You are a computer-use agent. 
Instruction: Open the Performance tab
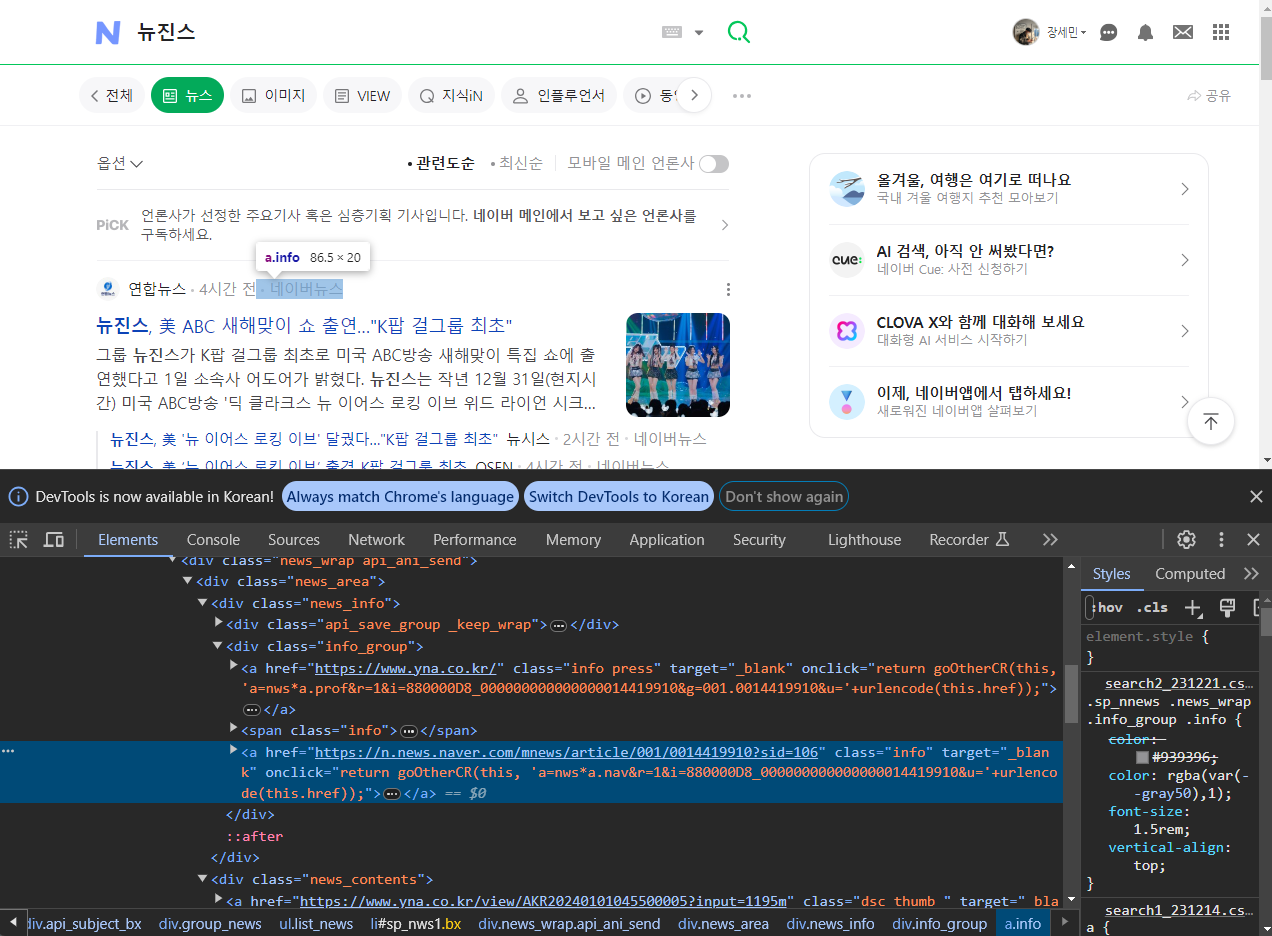(x=475, y=540)
